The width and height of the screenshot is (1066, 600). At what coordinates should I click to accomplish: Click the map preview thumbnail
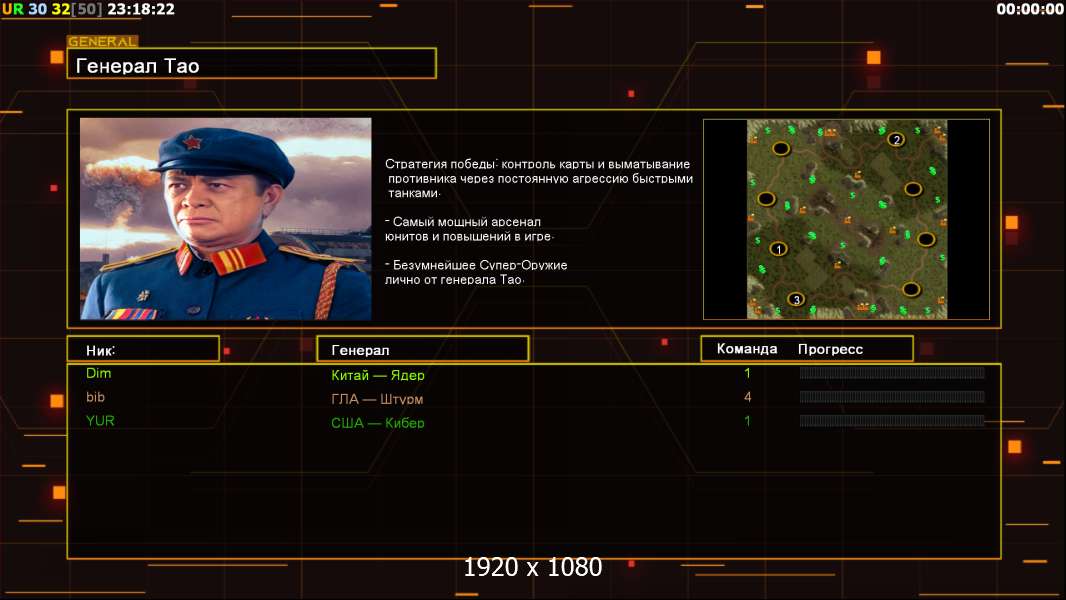point(846,219)
